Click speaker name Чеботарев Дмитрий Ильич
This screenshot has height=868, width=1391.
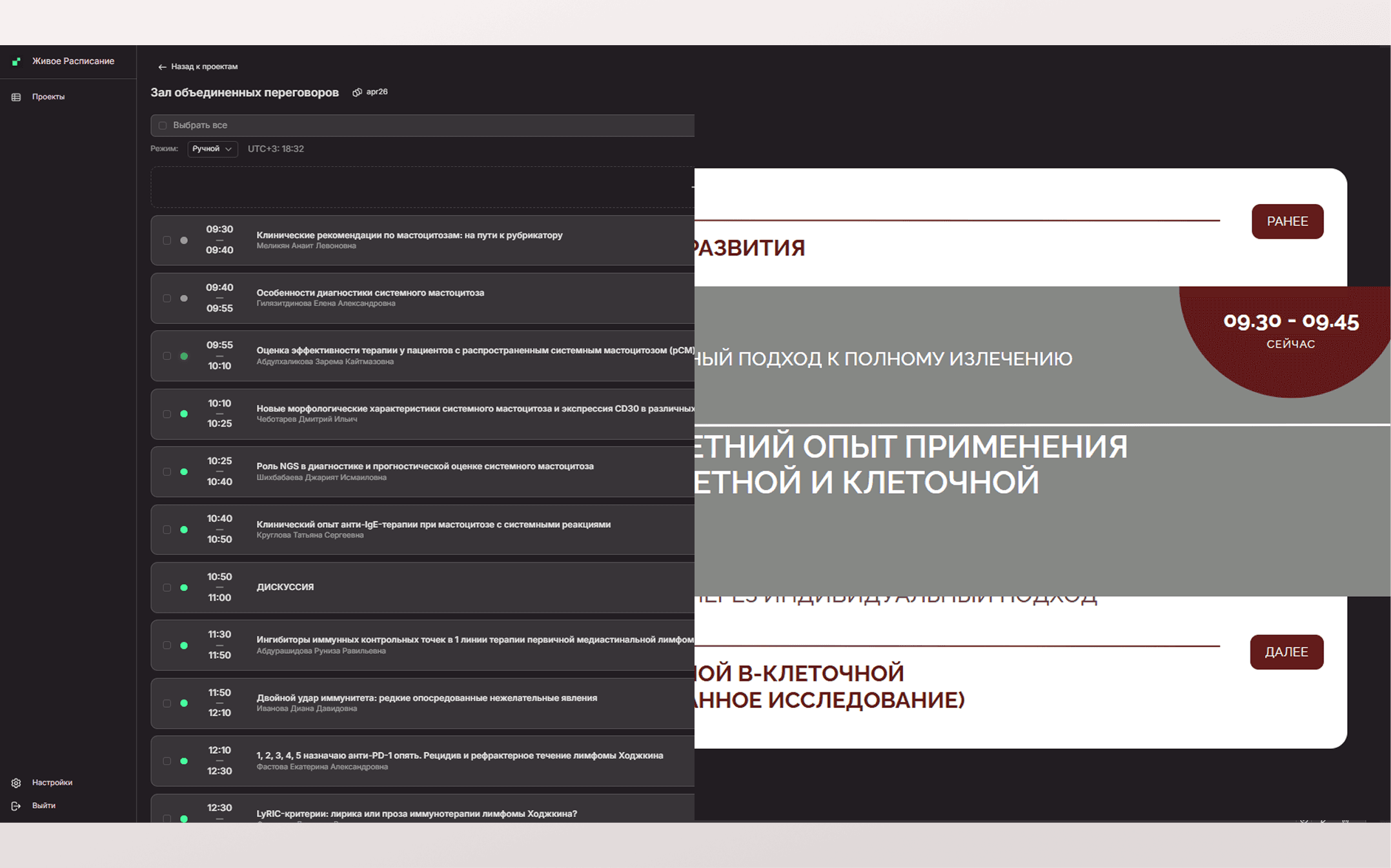click(x=307, y=419)
